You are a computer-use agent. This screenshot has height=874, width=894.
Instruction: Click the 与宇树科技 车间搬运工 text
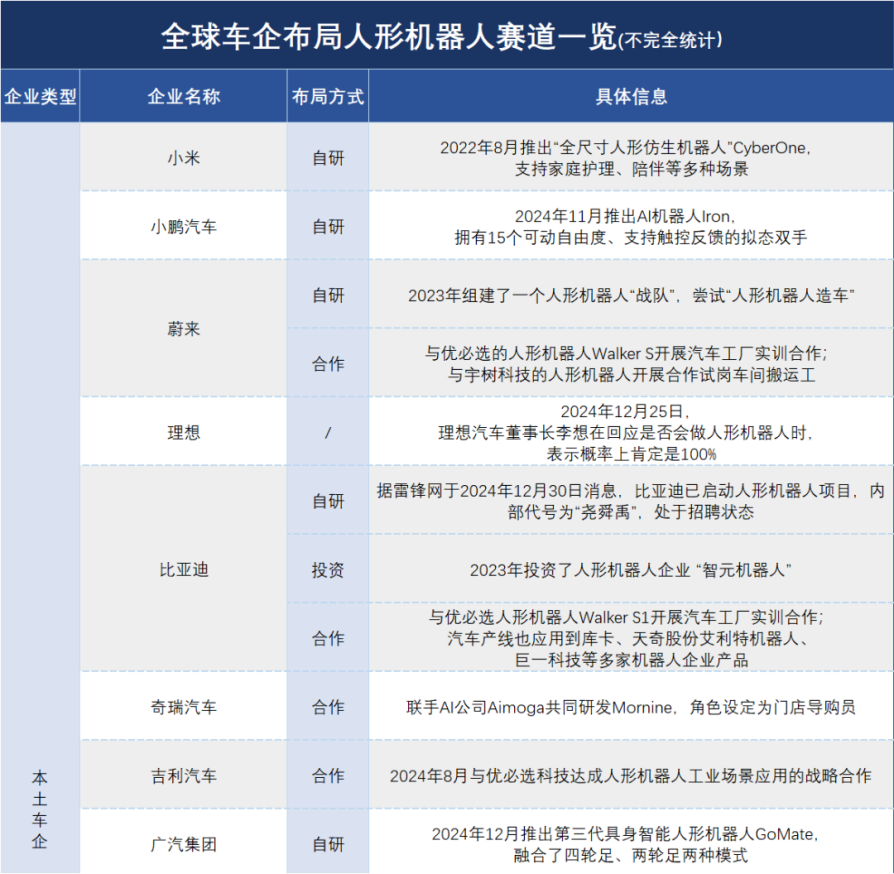631,375
